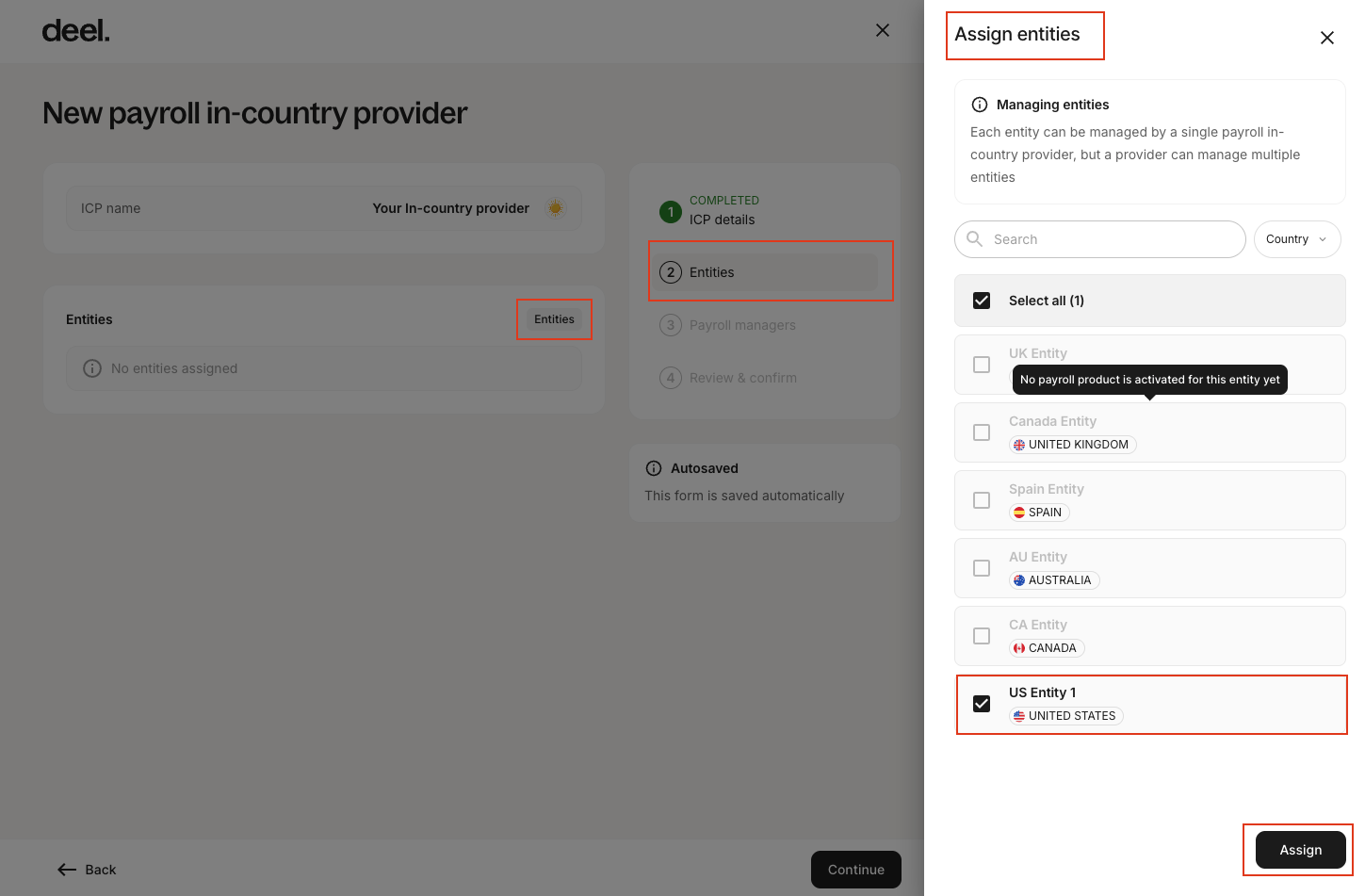Click the Deel logo

coord(75,31)
